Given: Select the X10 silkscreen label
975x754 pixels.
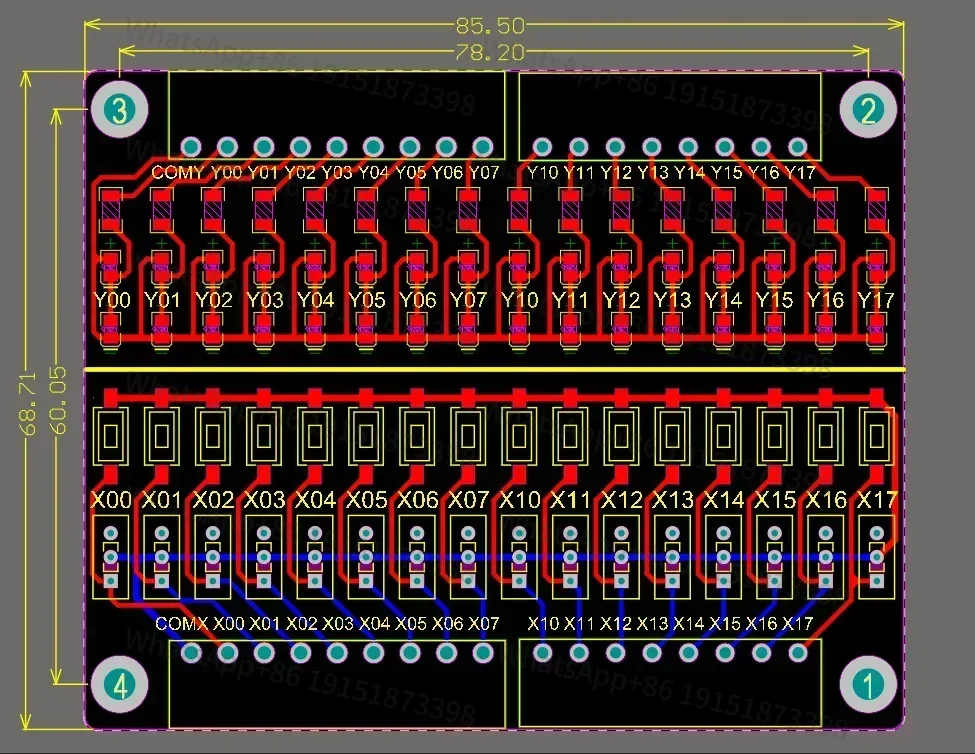Looking at the screenshot, I should (519, 500).
